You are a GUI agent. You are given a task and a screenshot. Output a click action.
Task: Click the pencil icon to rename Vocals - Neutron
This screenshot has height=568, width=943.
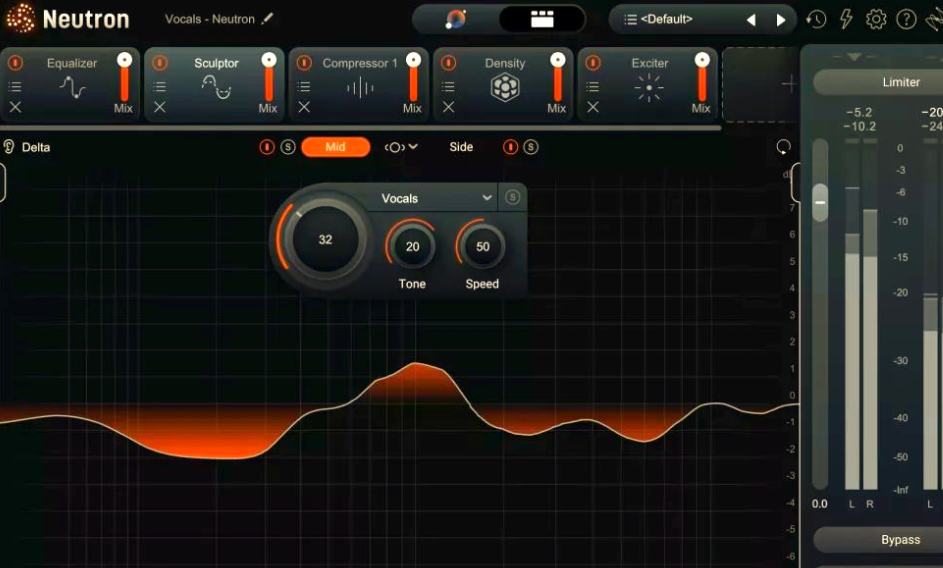click(x=267, y=19)
